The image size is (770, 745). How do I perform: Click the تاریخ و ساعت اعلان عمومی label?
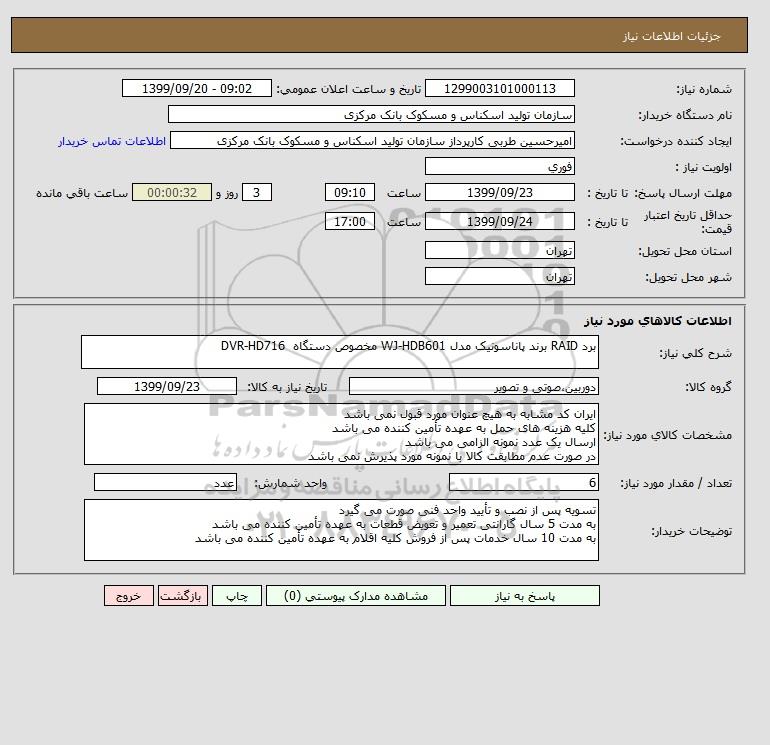click(x=349, y=89)
